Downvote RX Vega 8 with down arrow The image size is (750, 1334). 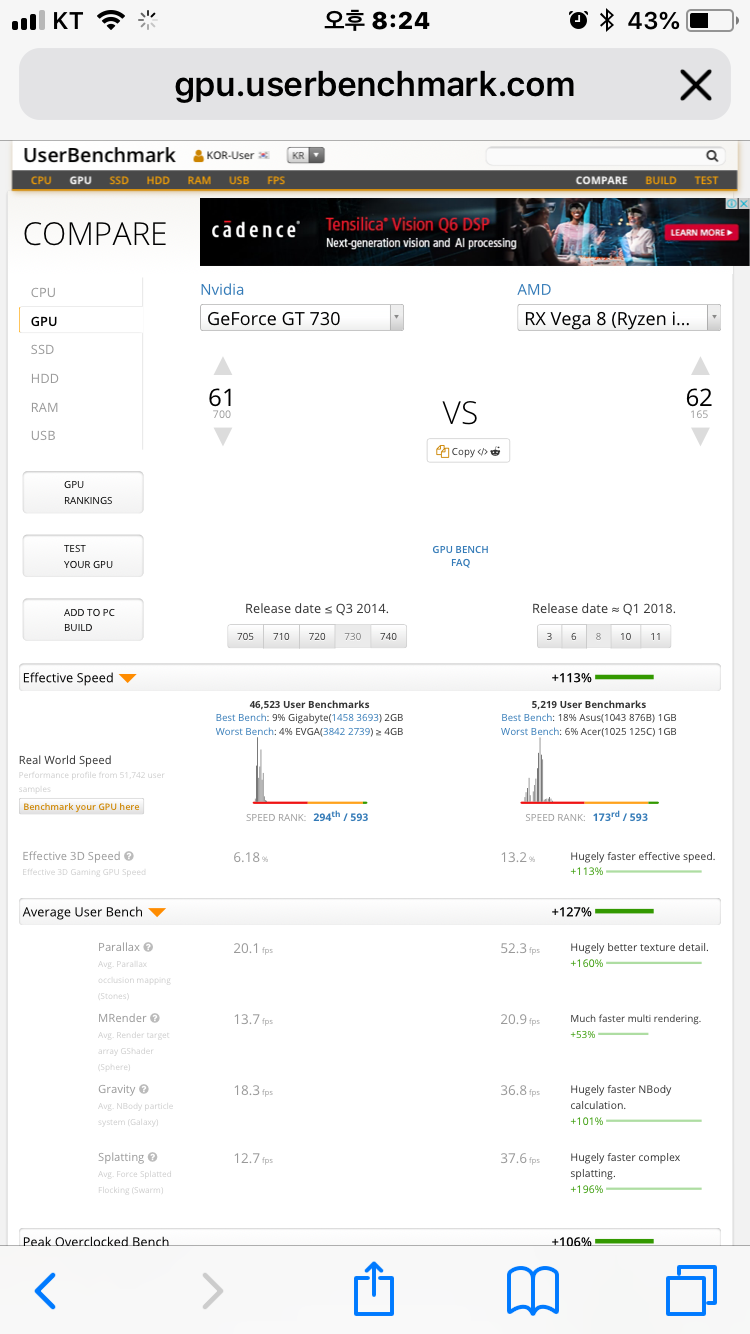700,436
